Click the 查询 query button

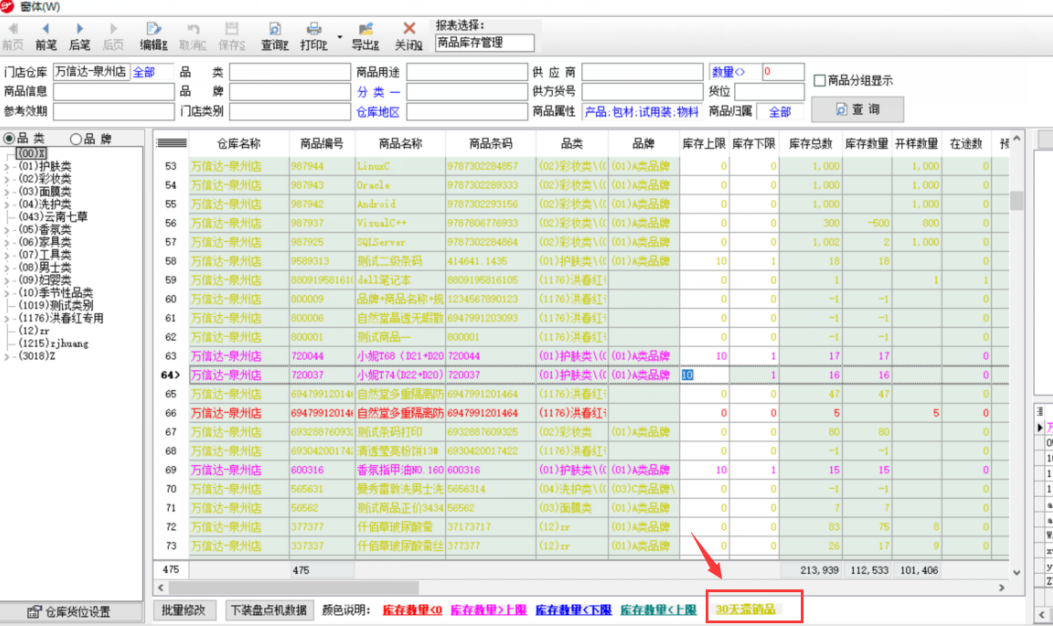tap(858, 109)
